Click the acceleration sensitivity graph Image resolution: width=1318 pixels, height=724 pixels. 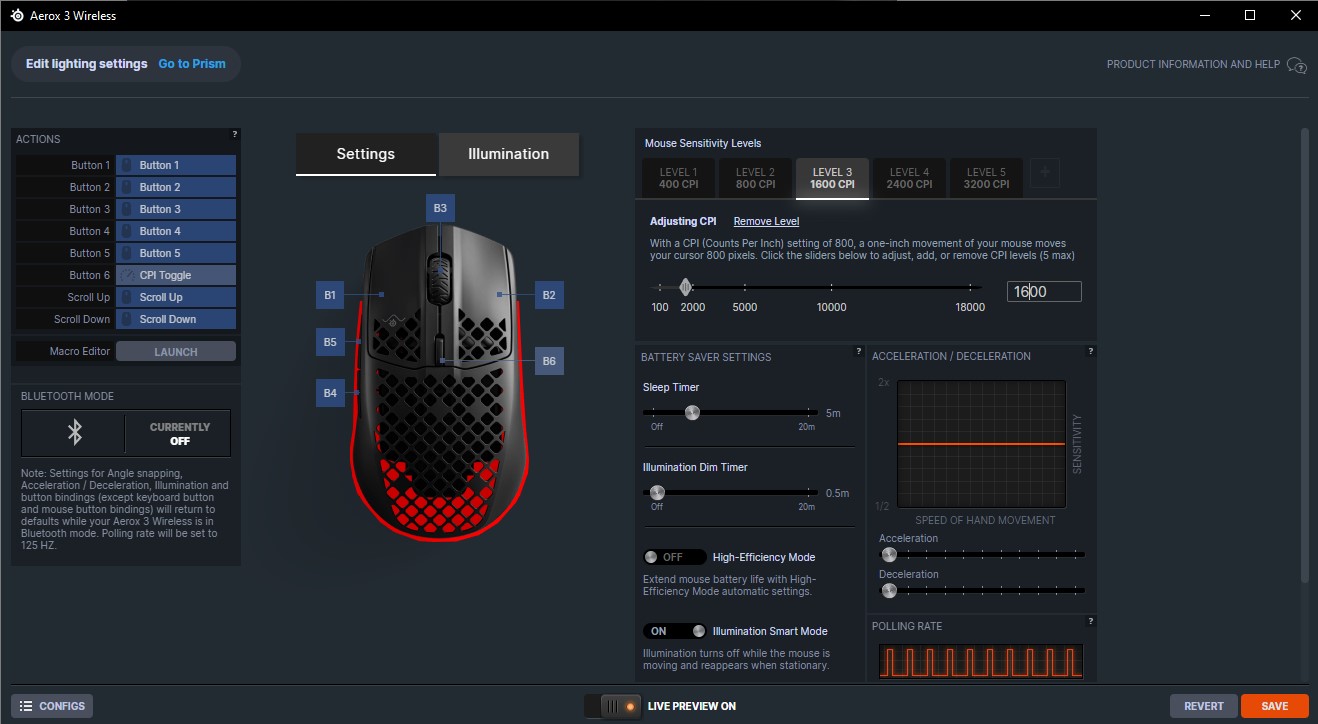pyautogui.click(x=981, y=444)
